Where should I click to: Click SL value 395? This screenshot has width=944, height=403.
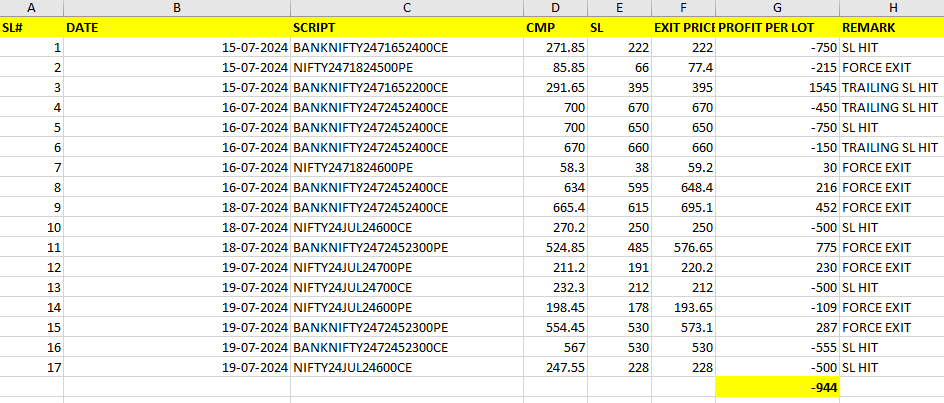pyautogui.click(x=620, y=87)
